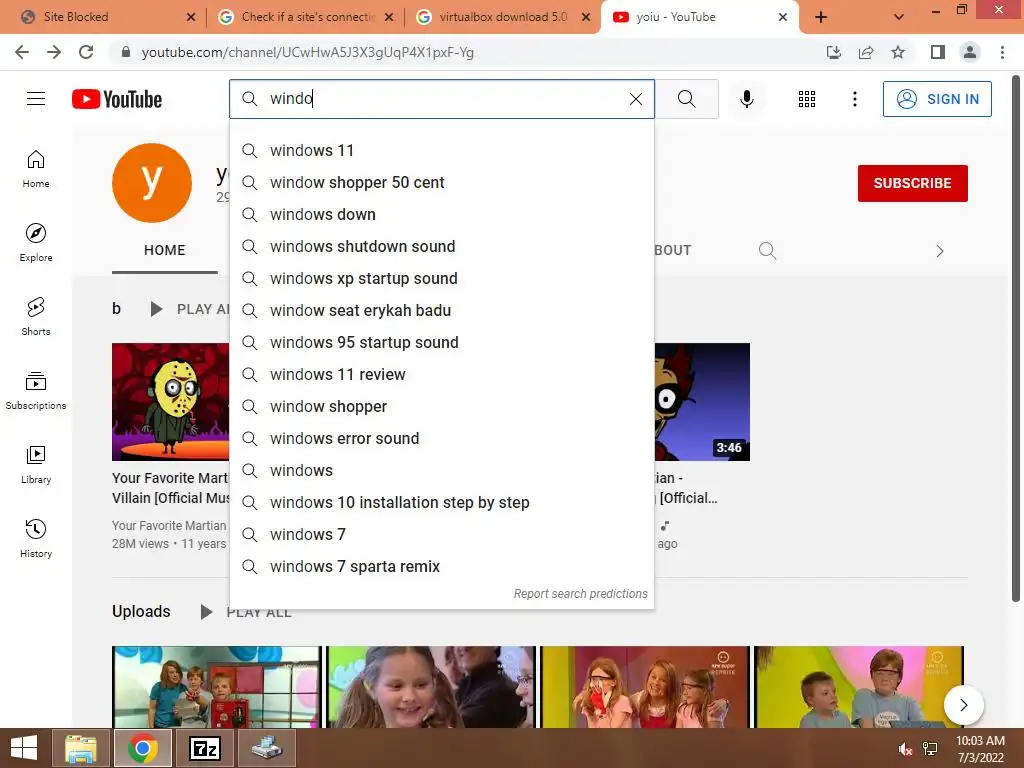Click the channel search magnifier icon
This screenshot has height=768, width=1024.
(x=767, y=251)
